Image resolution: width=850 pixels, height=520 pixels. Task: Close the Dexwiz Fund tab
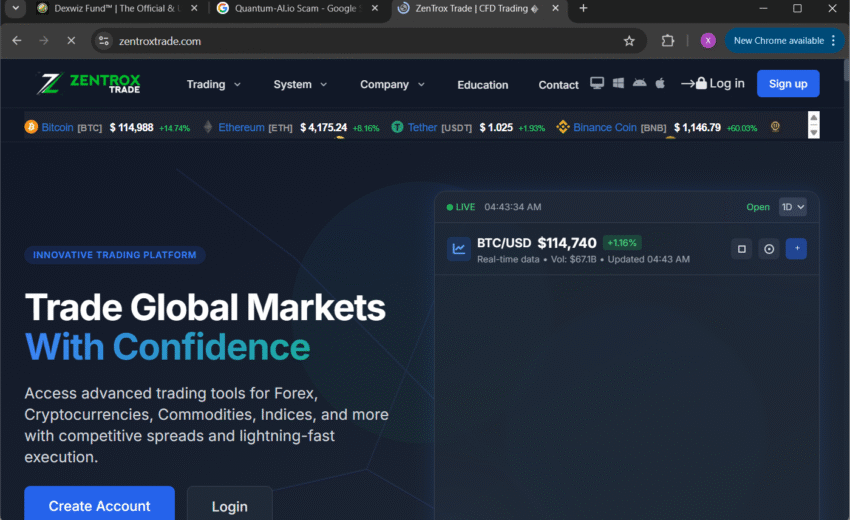[194, 8]
